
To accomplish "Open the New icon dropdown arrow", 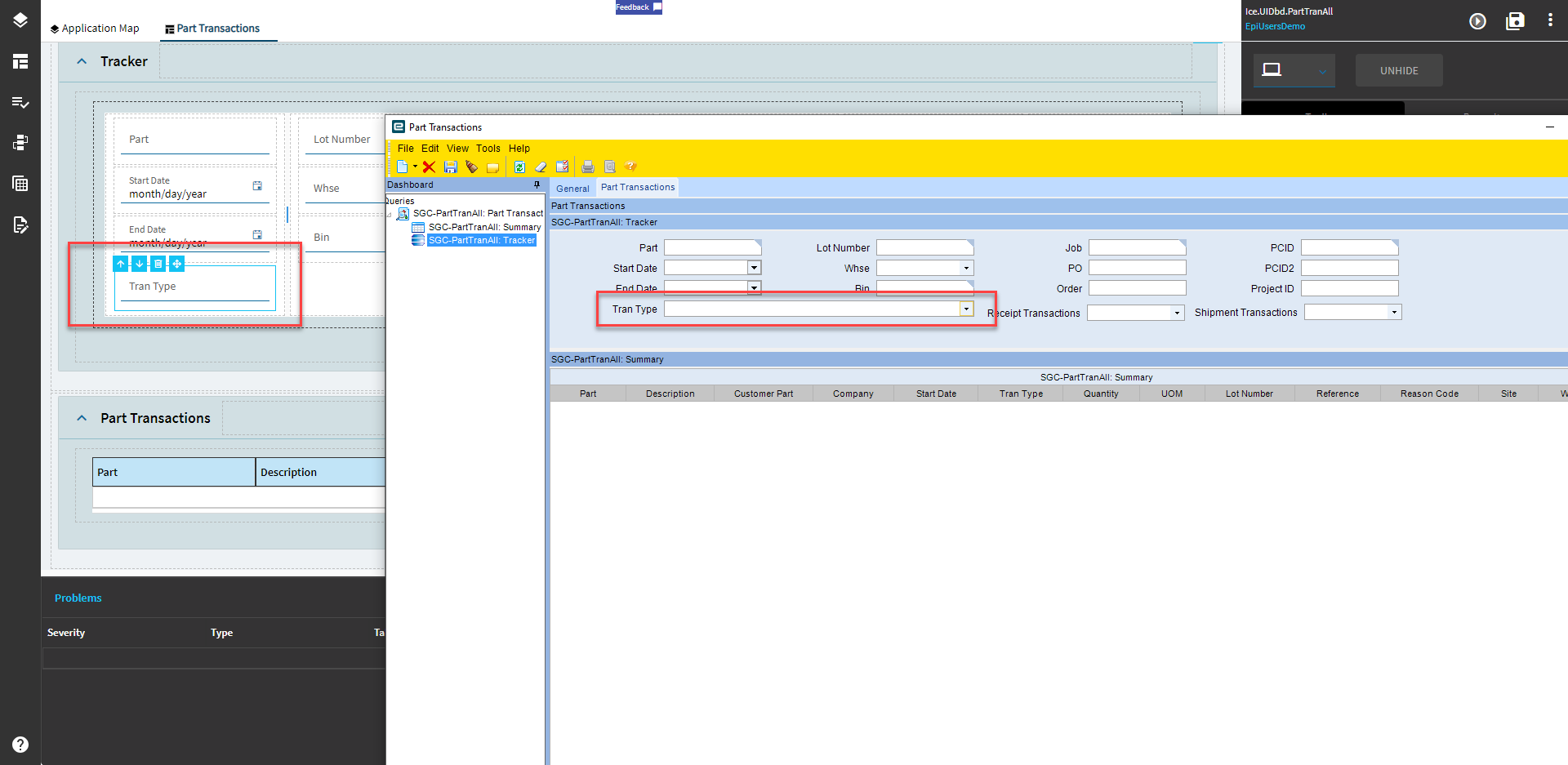I will click(415, 167).
